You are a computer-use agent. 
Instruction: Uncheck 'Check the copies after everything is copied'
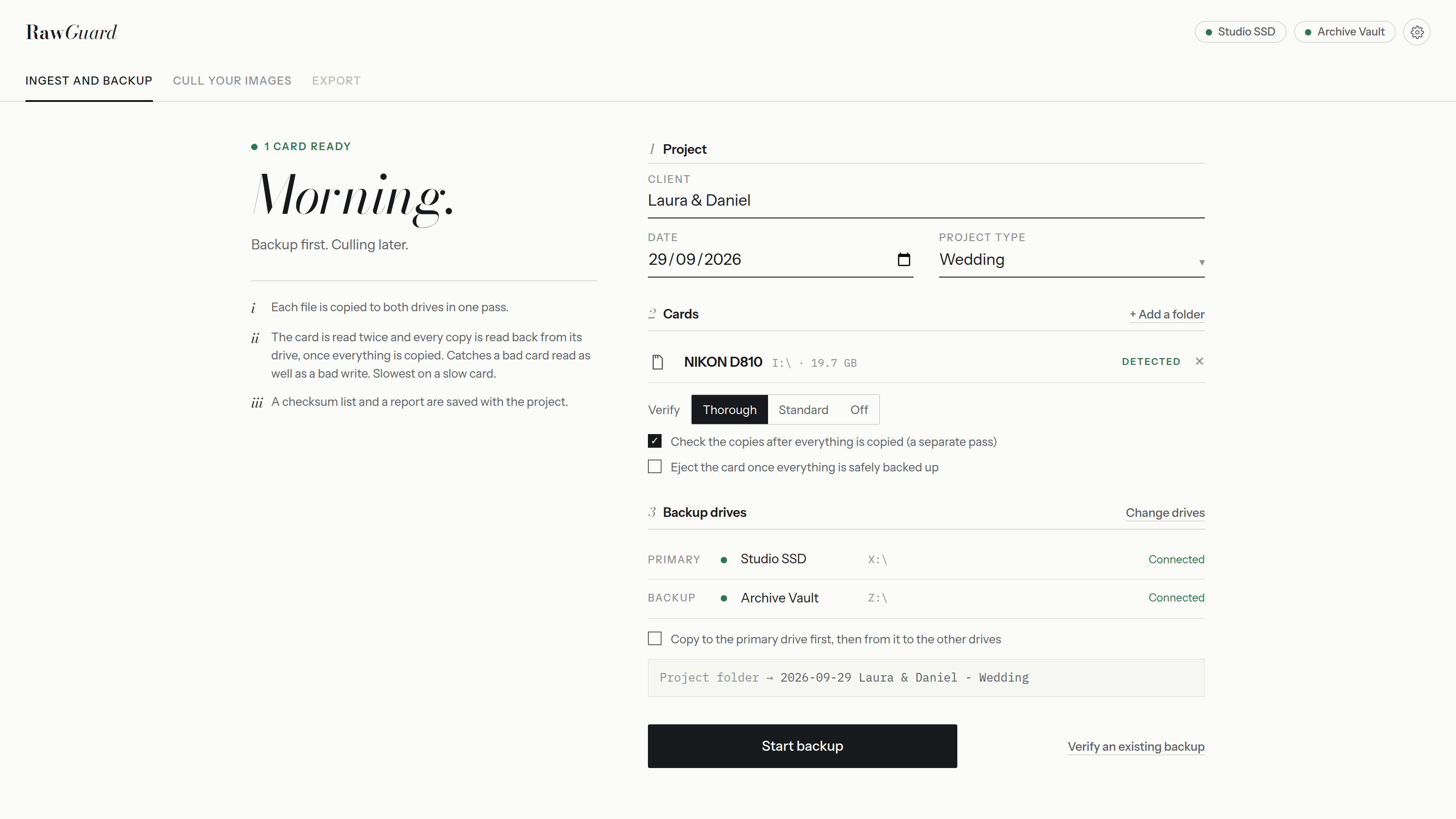(x=655, y=441)
